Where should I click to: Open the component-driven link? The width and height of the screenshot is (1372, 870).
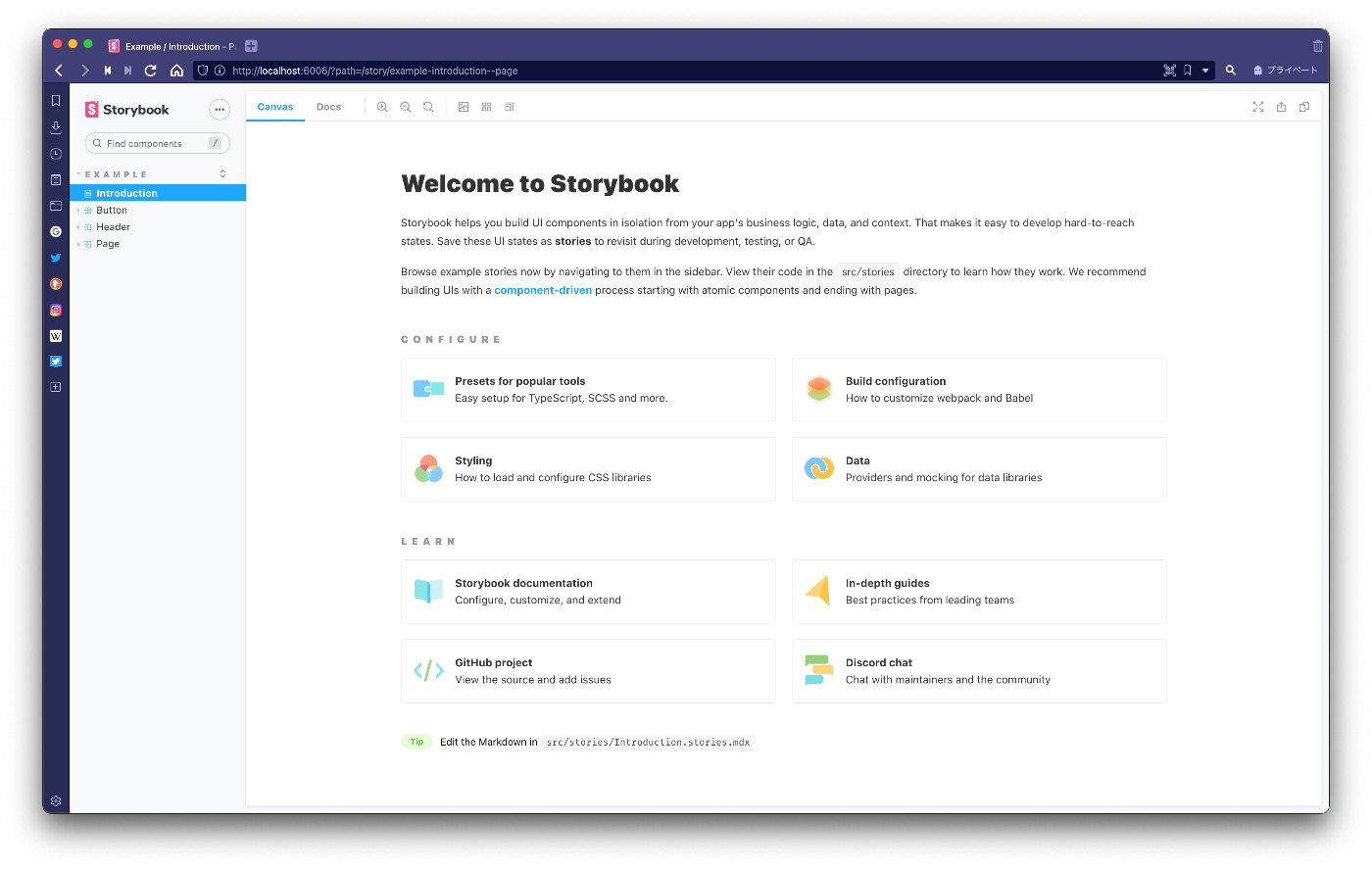click(x=543, y=290)
